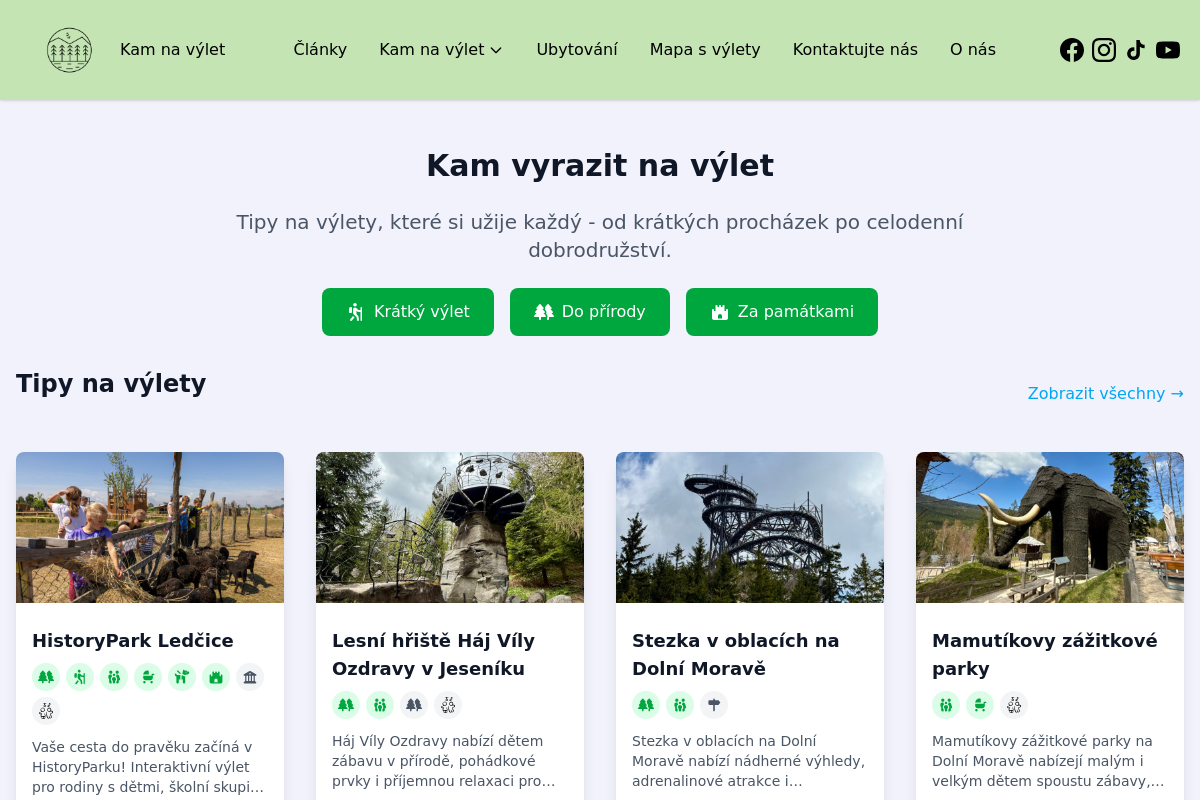The width and height of the screenshot is (1200, 800).
Task: Click the animals icon on Lesní hřiště card
Action: 448,705
